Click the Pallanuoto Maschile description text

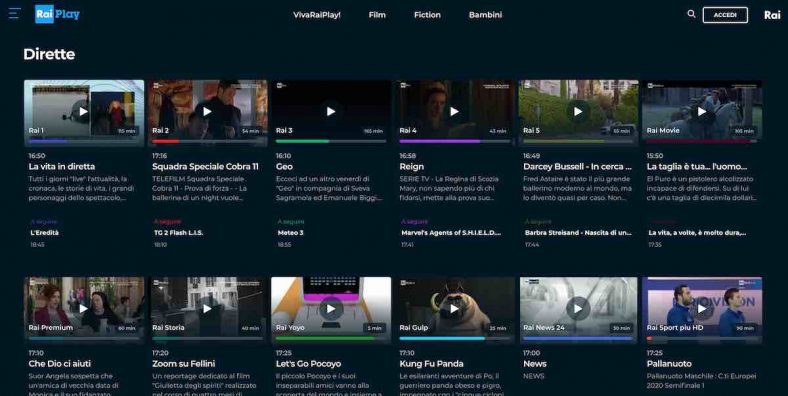pyautogui.click(x=702, y=380)
